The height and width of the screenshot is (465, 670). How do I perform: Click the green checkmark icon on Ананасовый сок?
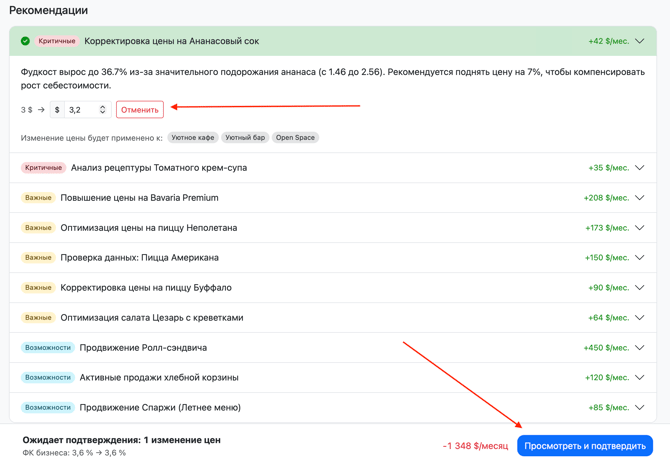25,41
